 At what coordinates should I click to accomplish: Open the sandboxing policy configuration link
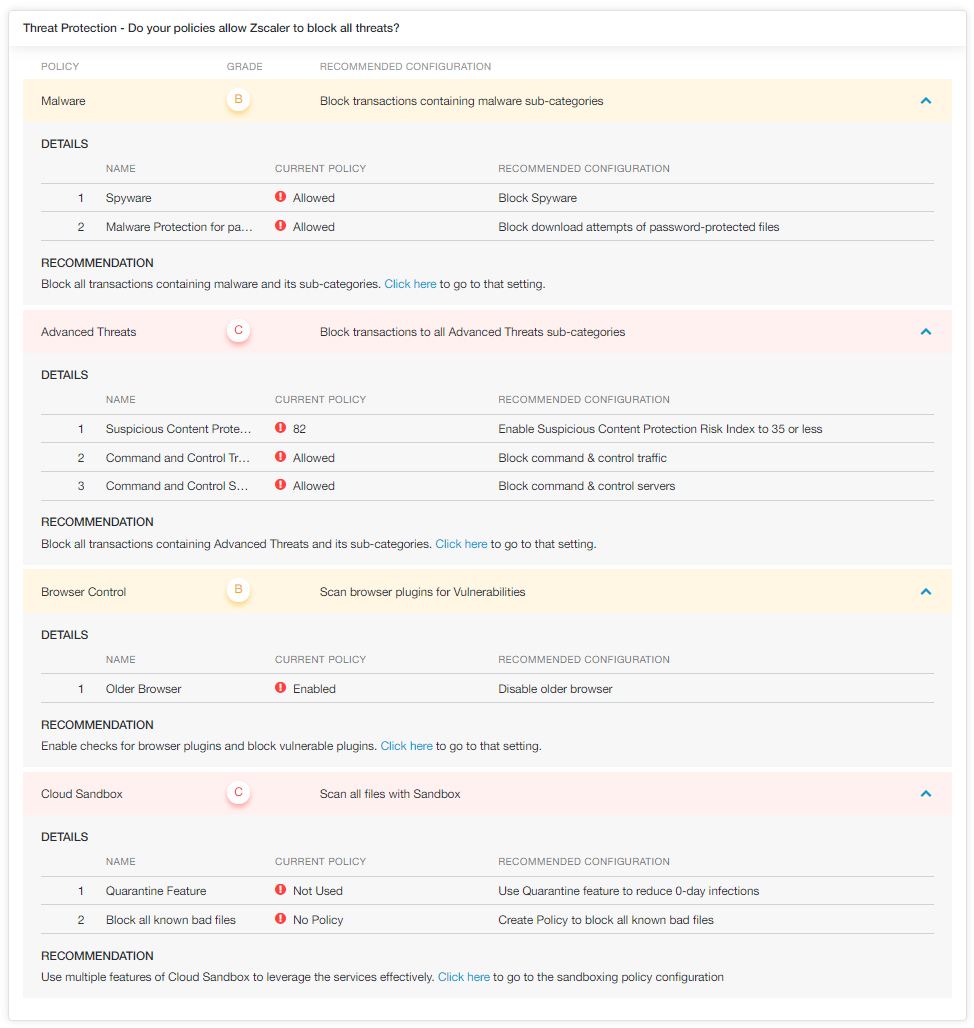(463, 976)
